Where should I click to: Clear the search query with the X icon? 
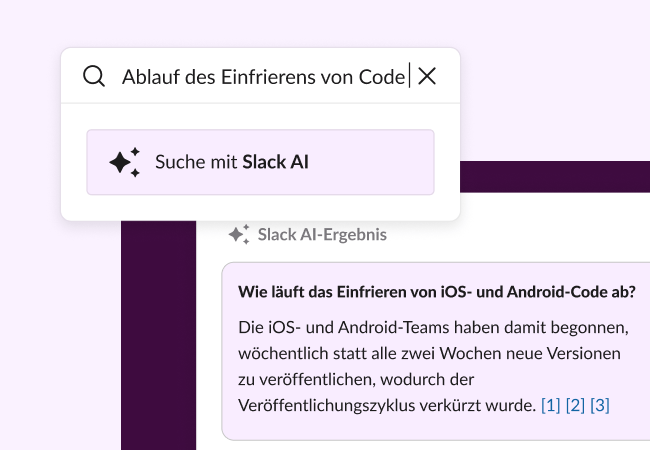(x=427, y=76)
